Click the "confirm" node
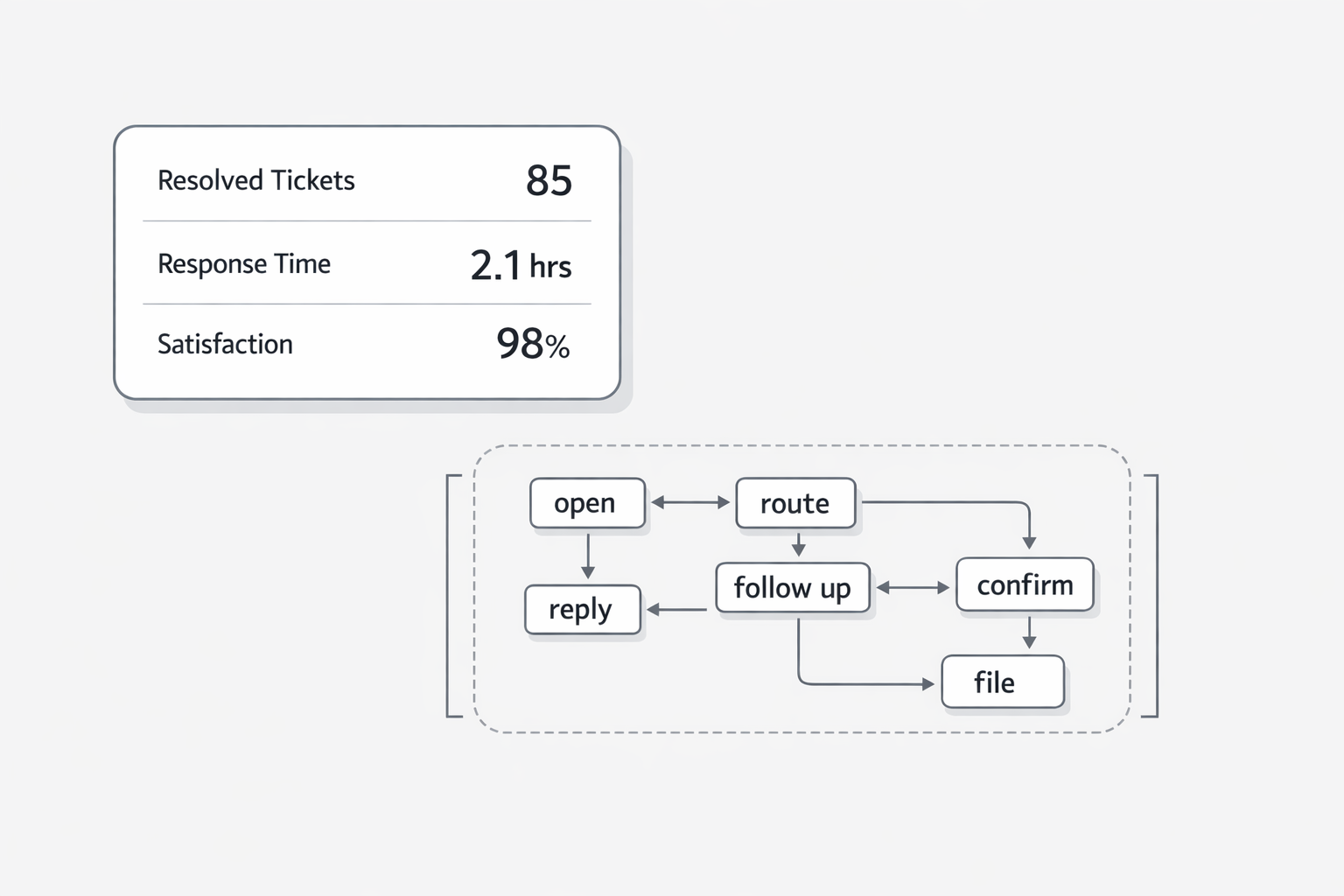 click(1025, 584)
